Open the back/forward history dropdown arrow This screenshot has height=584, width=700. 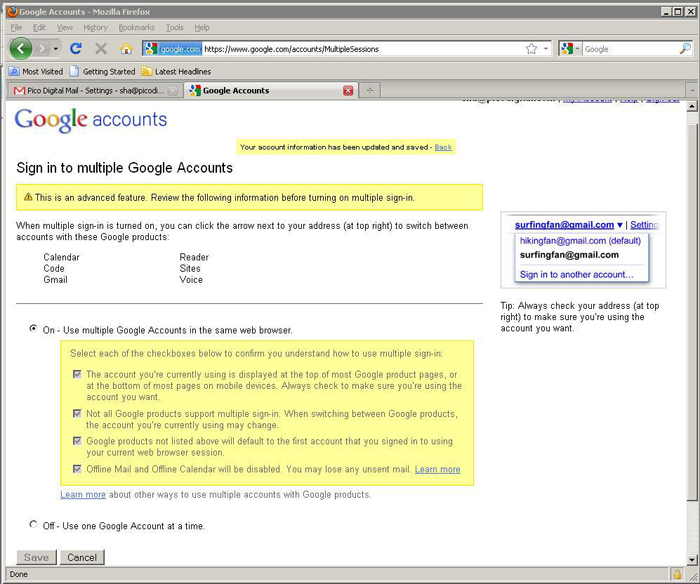pyautogui.click(x=56, y=48)
